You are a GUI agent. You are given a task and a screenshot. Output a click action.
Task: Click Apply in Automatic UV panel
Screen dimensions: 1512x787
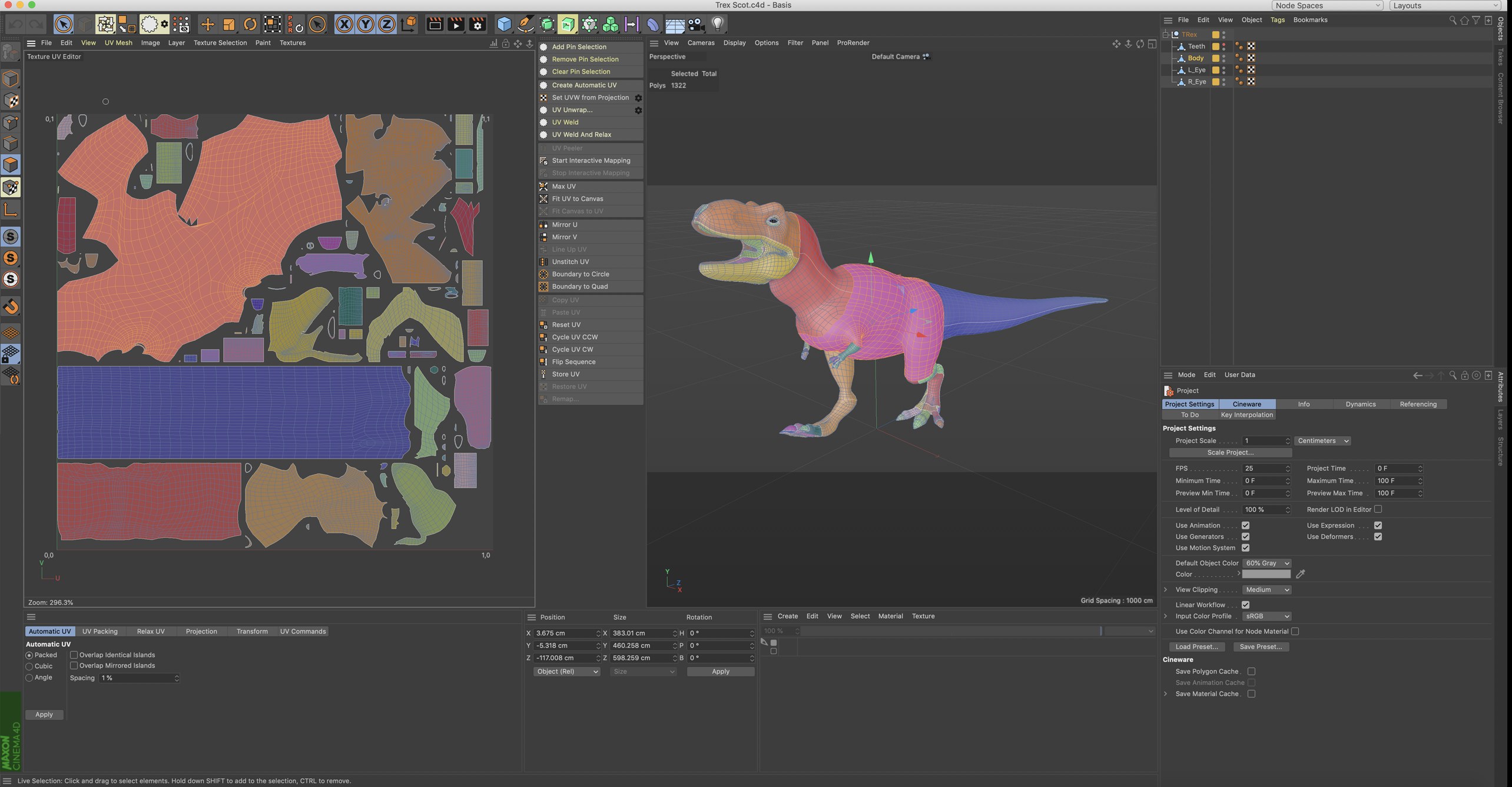[x=44, y=715]
